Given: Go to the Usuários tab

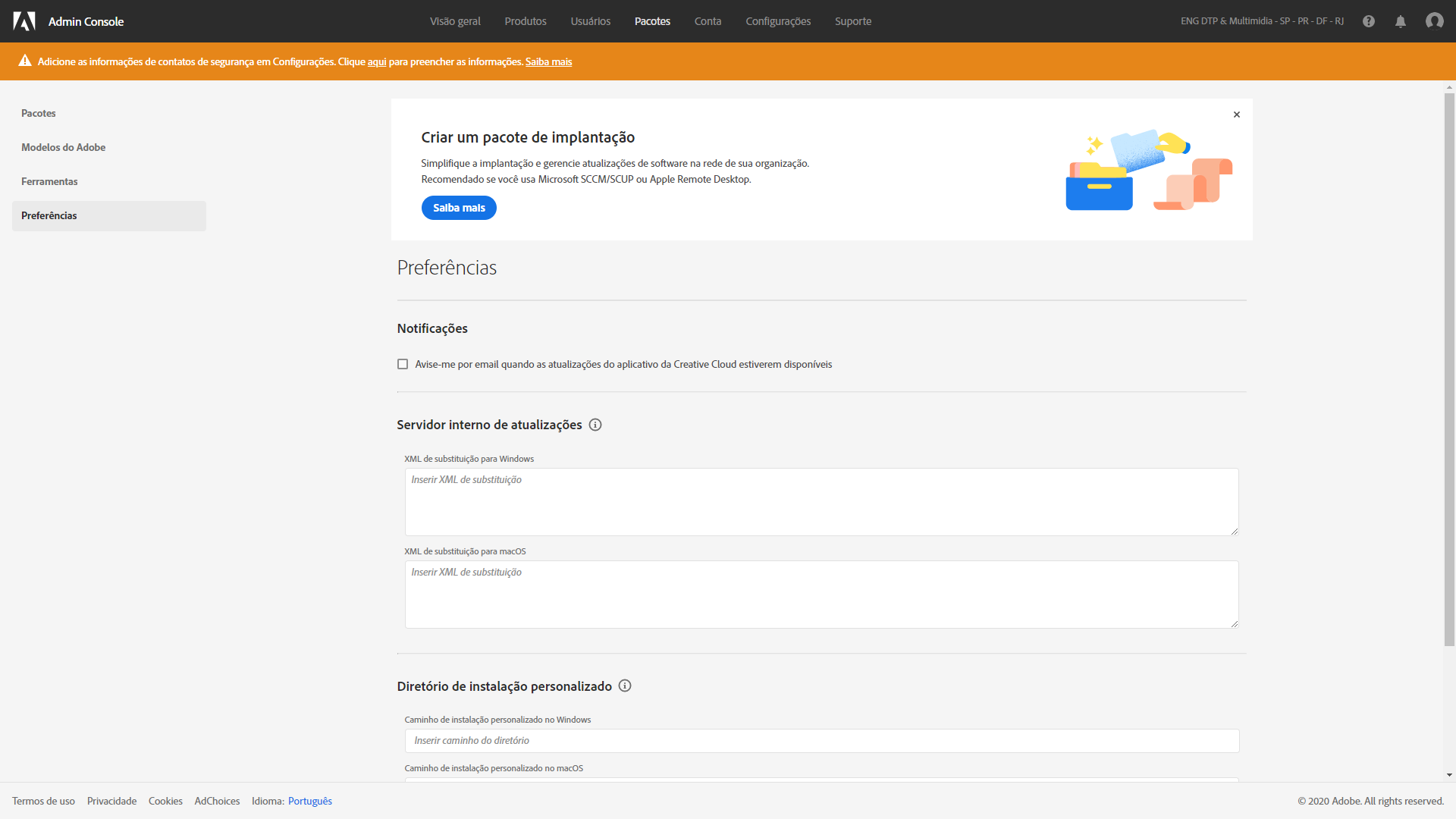Looking at the screenshot, I should 591,21.
